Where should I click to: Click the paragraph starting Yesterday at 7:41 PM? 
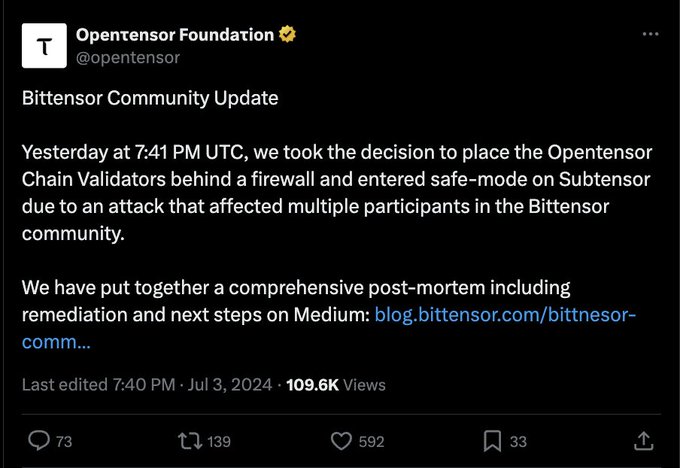[337, 193]
